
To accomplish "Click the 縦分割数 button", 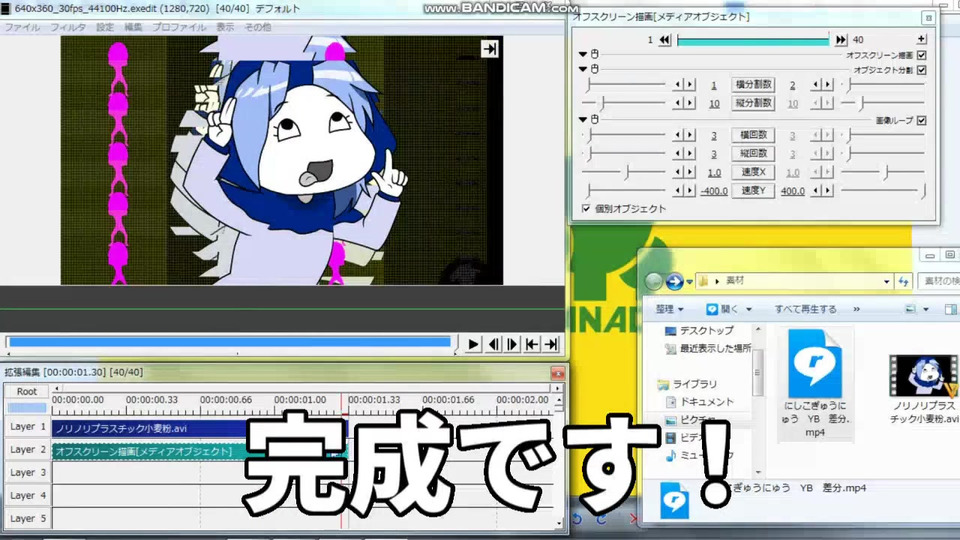I will 753,103.
